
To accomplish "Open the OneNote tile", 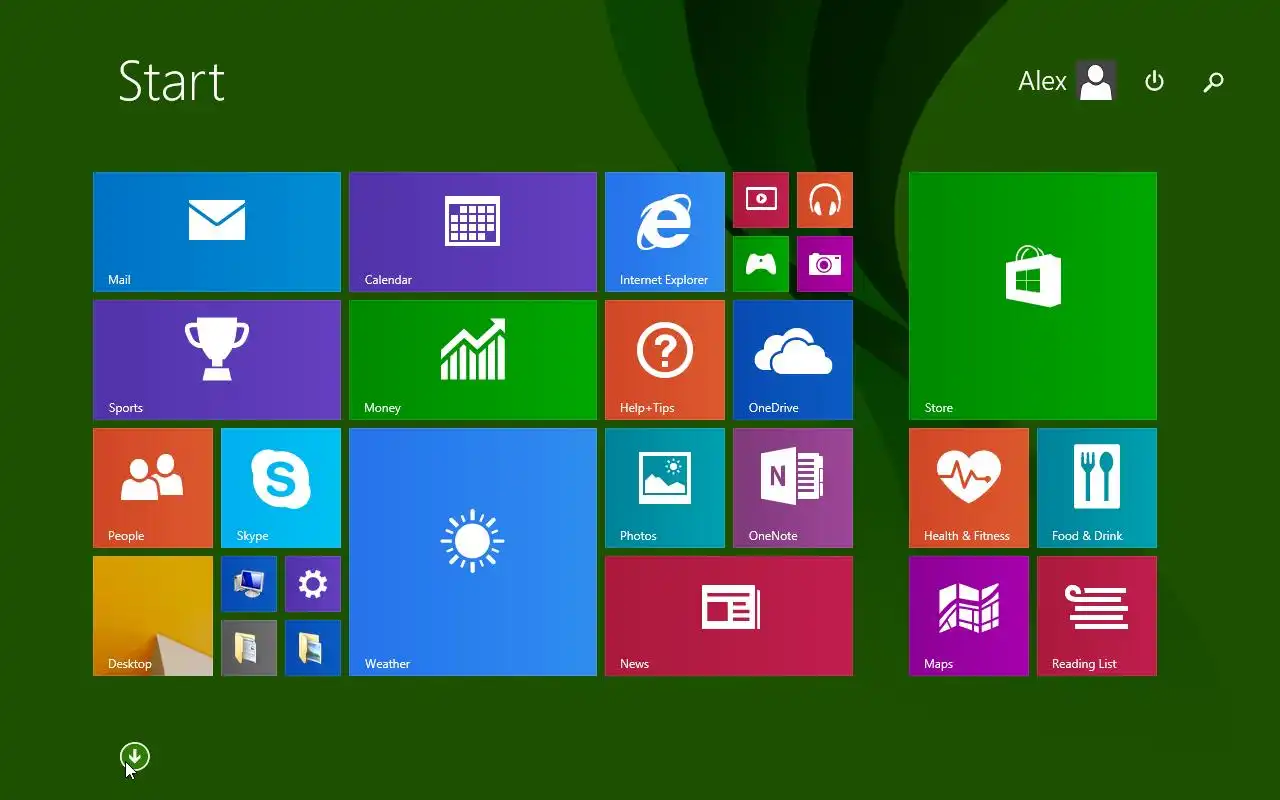I will click(x=793, y=488).
